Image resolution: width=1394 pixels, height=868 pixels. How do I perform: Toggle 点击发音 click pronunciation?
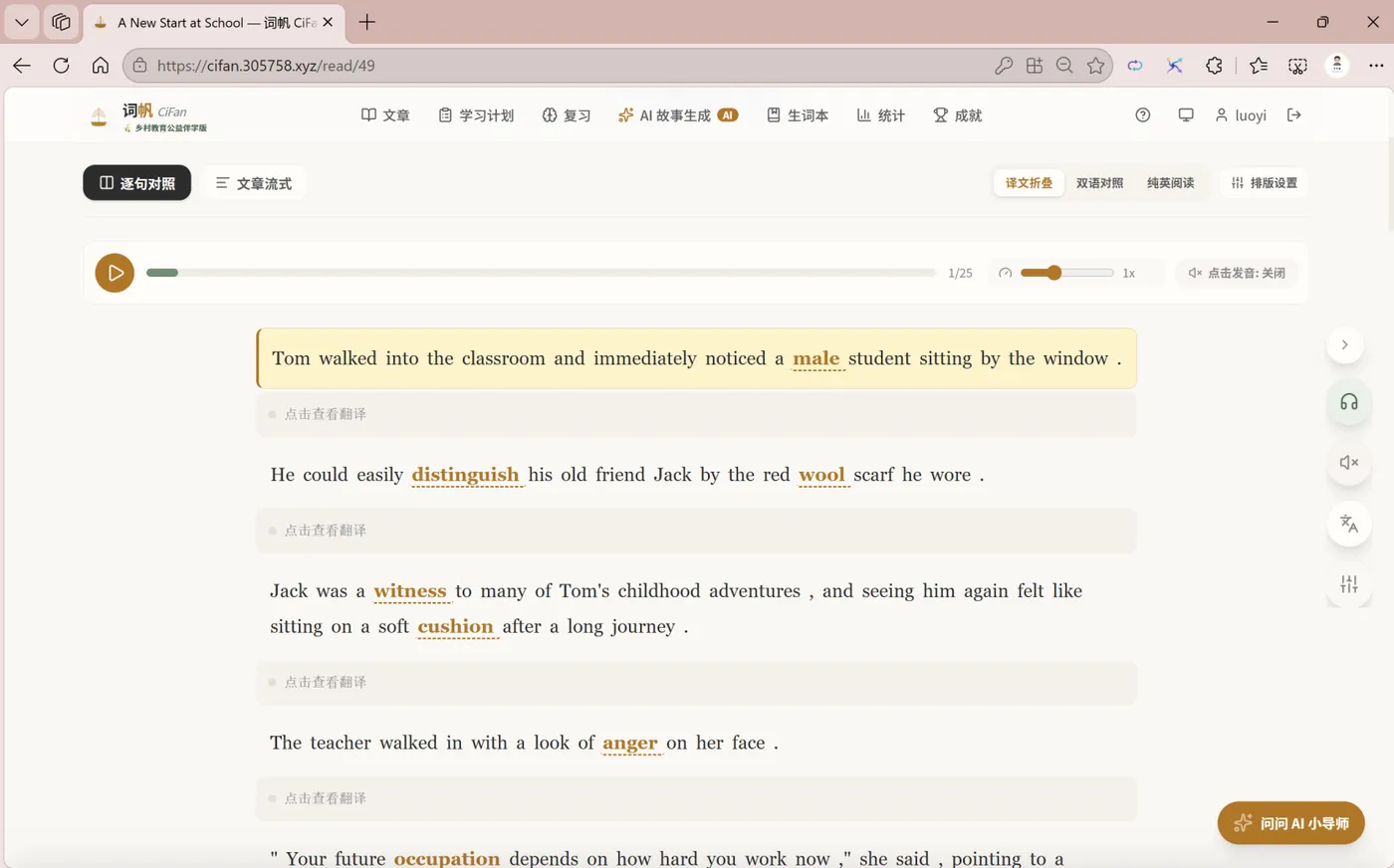[x=1237, y=273]
